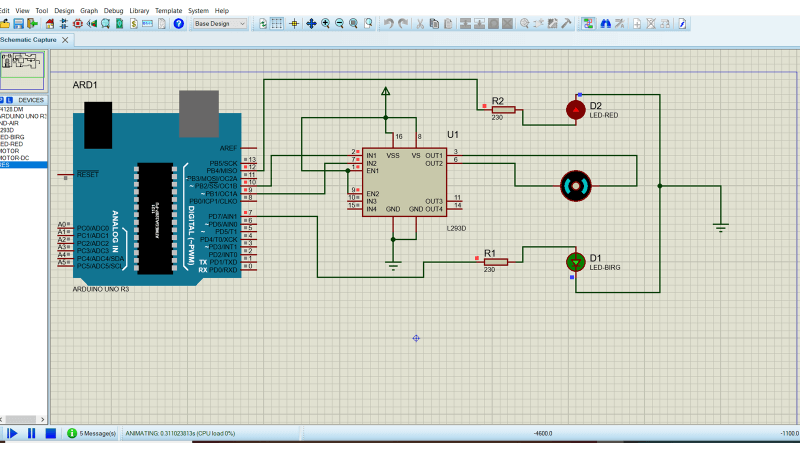Click the Zoom Out magnifier icon
This screenshot has width=800, height=450.
[x=341, y=23]
